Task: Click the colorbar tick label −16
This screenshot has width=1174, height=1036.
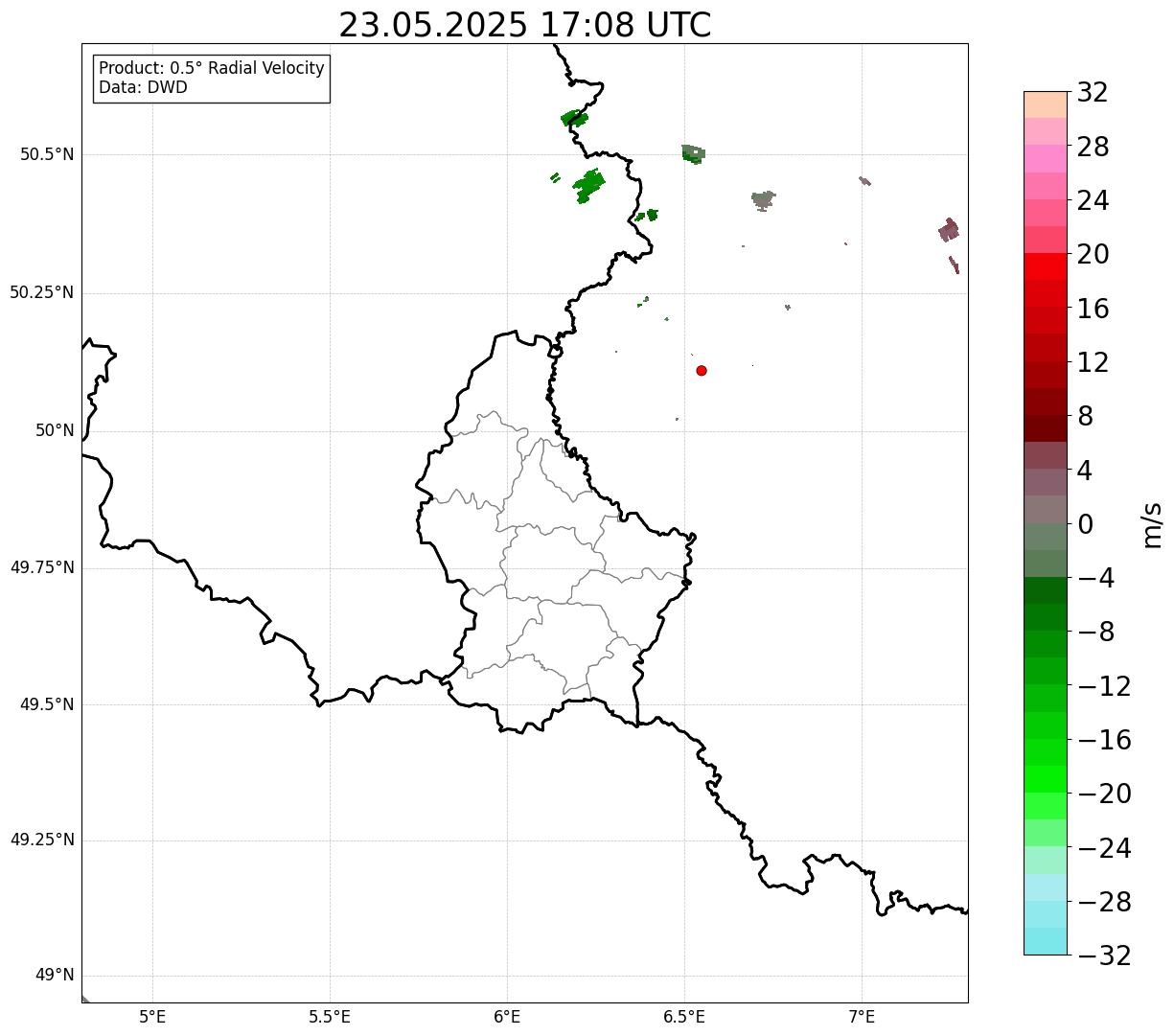Action: pos(1104,739)
